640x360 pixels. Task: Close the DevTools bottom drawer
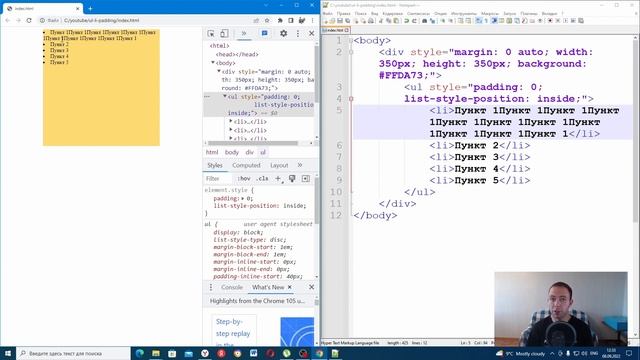point(311,287)
